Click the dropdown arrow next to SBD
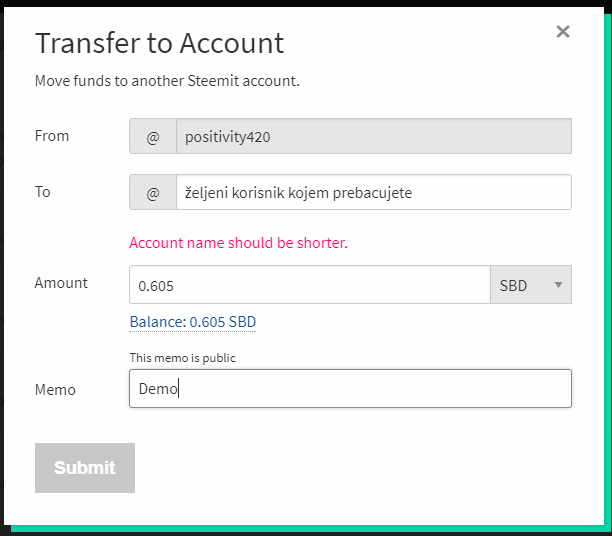612x536 pixels. click(x=558, y=285)
